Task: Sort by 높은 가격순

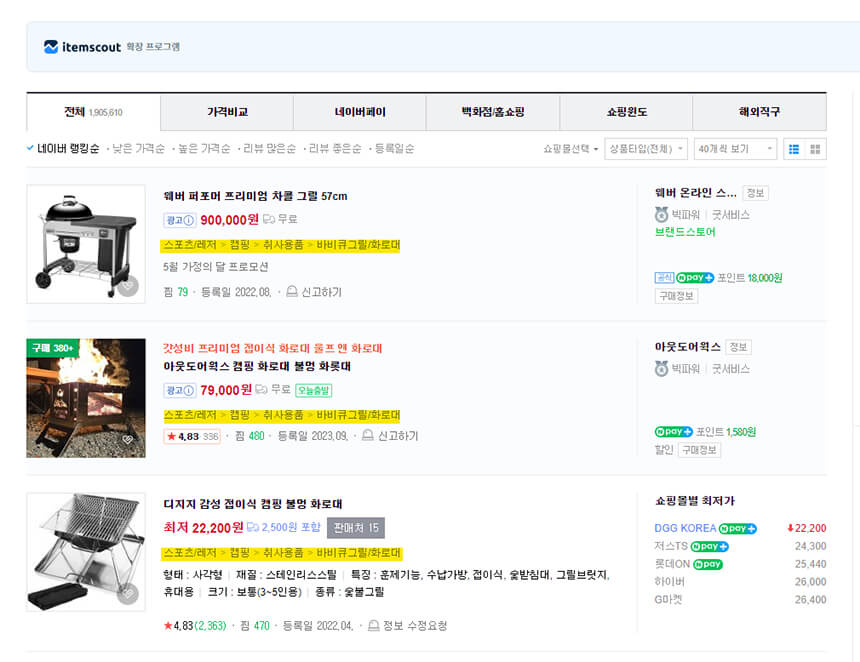Action: point(204,149)
